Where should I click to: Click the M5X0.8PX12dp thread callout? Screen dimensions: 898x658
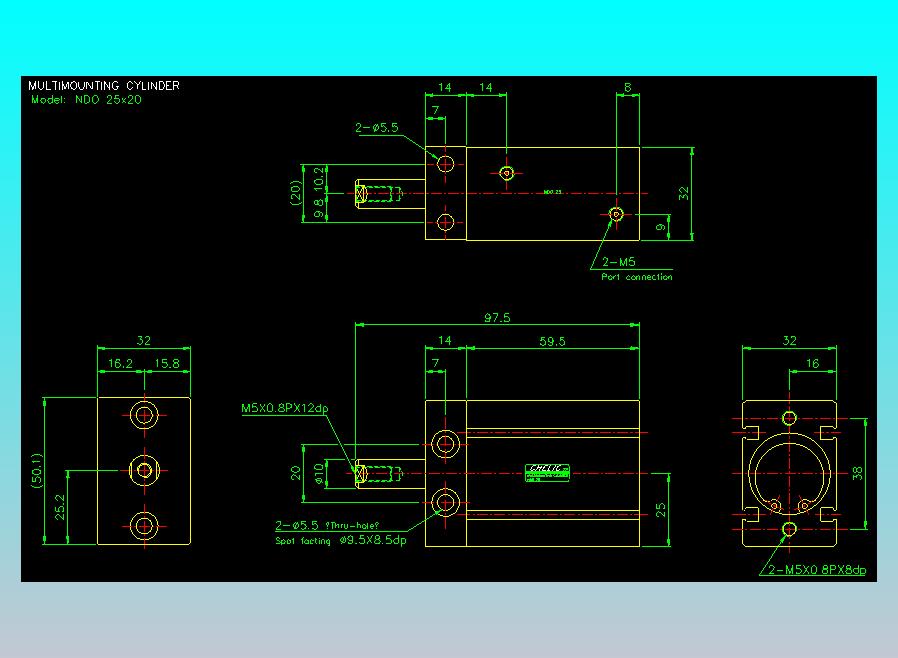[285, 408]
